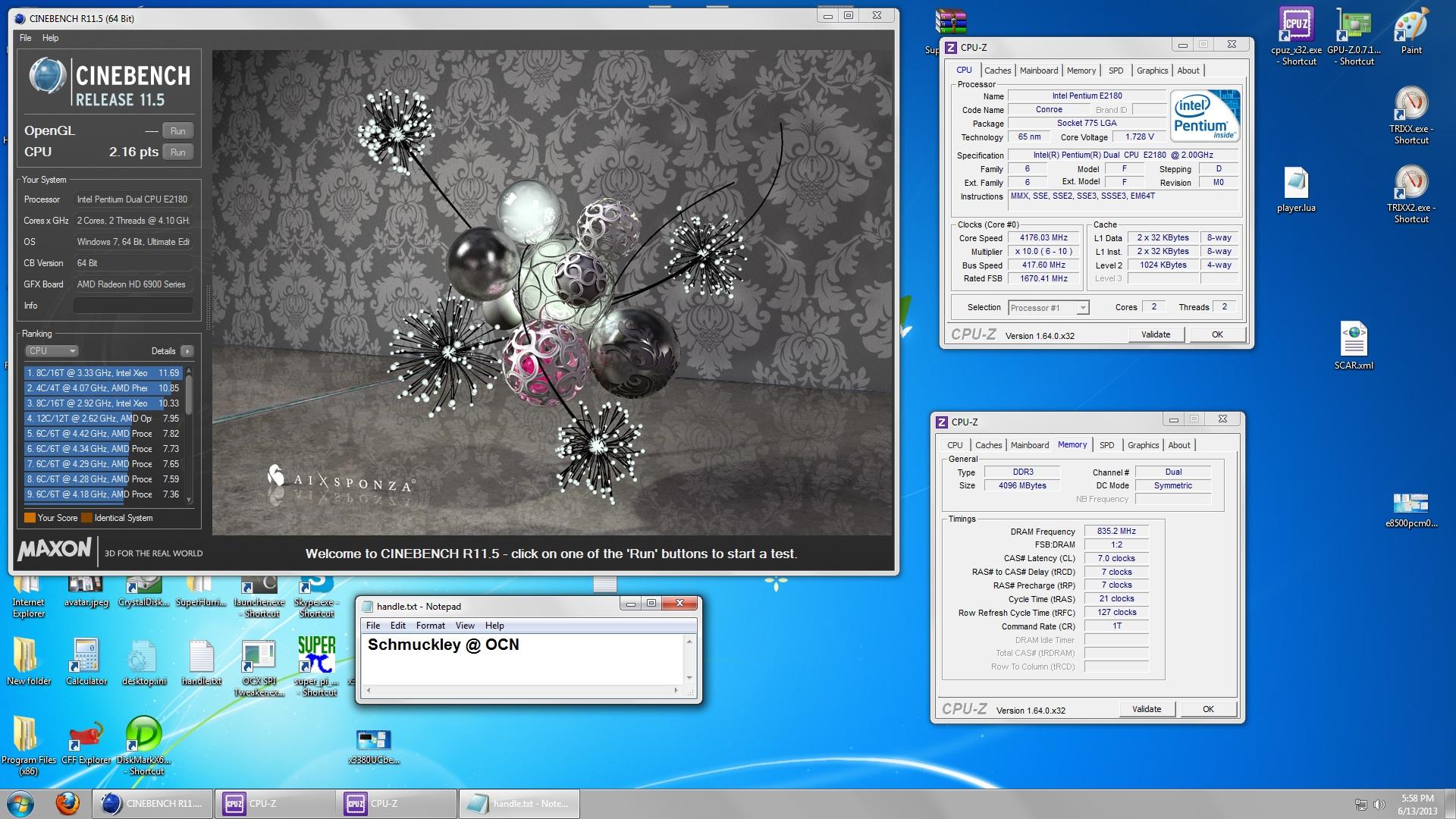This screenshot has height=819, width=1456.
Task: Click the Your Score orange legend swatch
Action: [30, 518]
